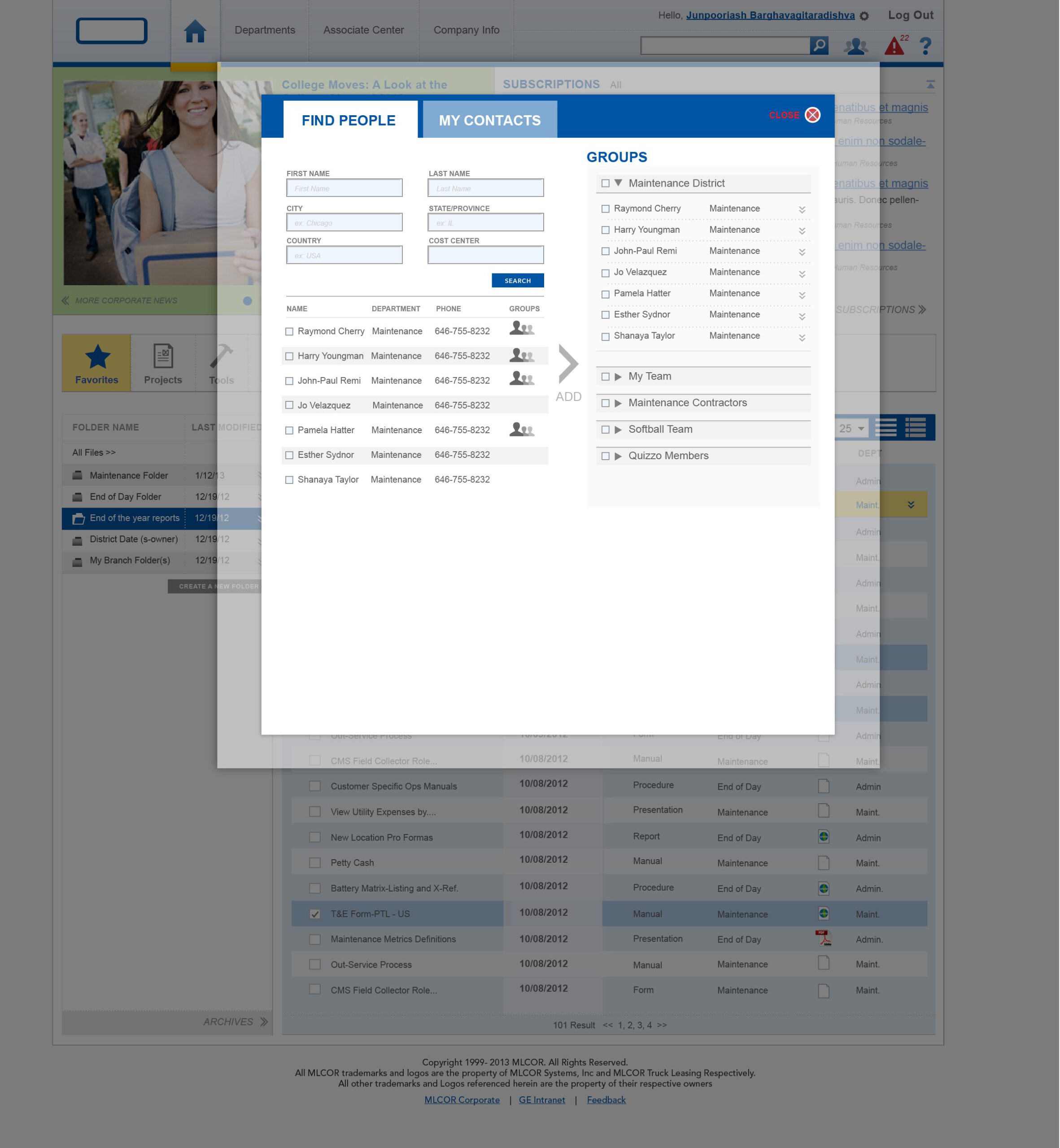Expand details chevron for Pamela Hatter in Groups

pos(801,295)
